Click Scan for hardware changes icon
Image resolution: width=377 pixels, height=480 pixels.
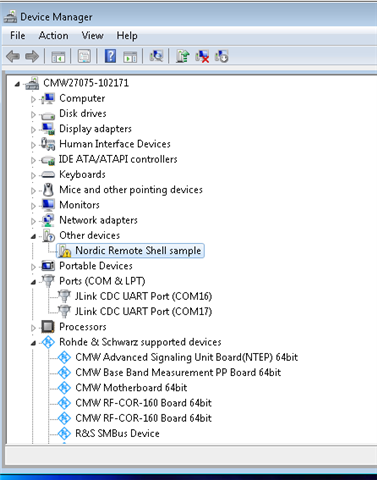click(x=156, y=56)
